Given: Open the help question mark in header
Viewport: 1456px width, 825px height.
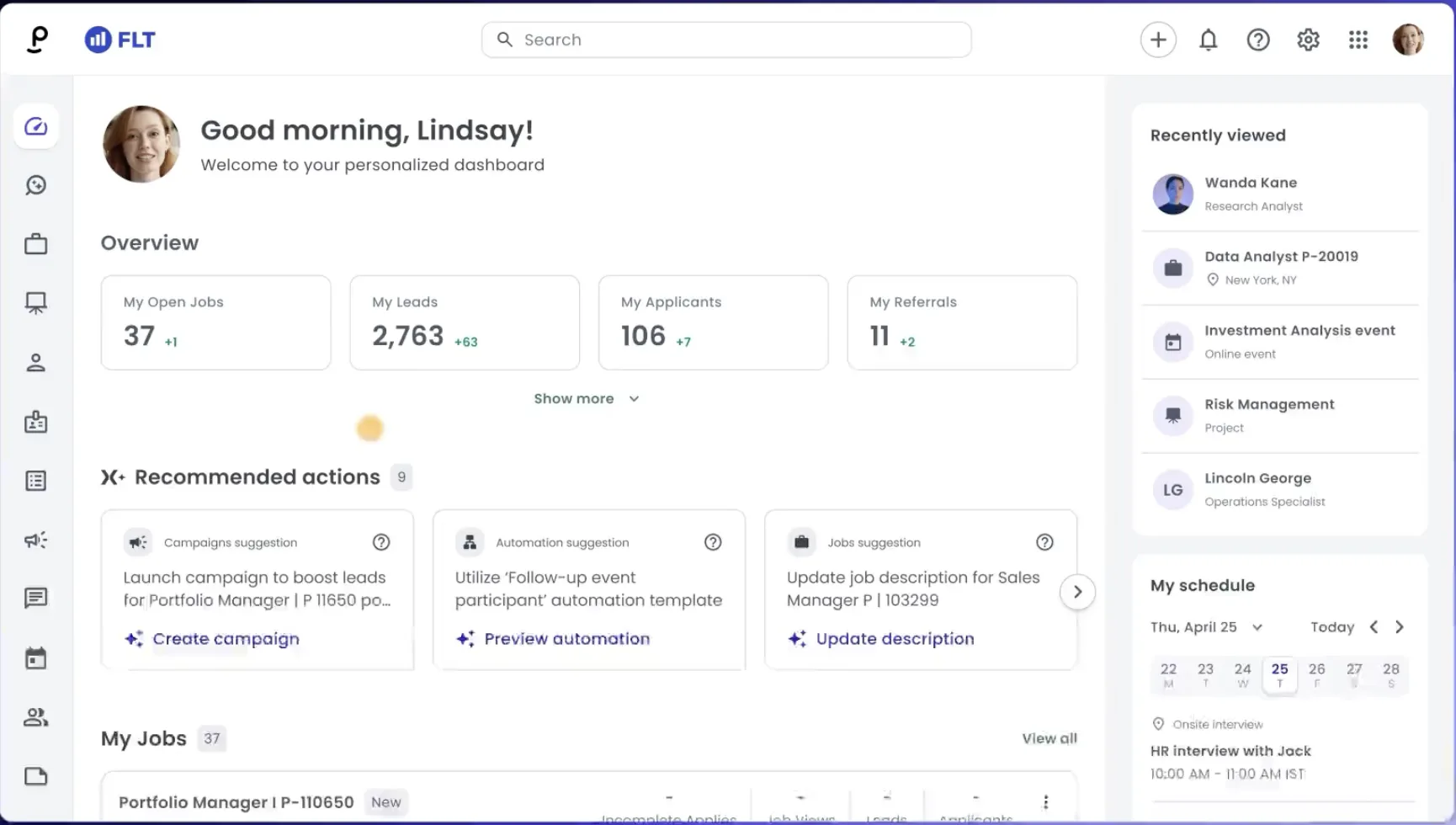Looking at the screenshot, I should [x=1258, y=40].
